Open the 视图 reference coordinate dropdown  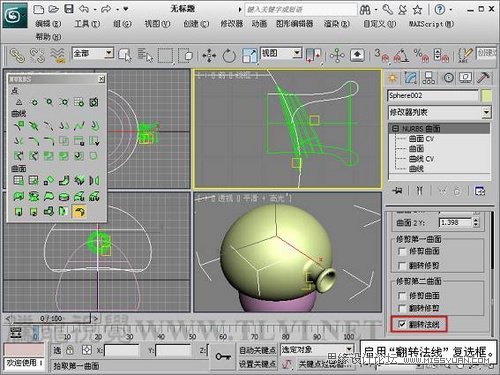(297, 53)
